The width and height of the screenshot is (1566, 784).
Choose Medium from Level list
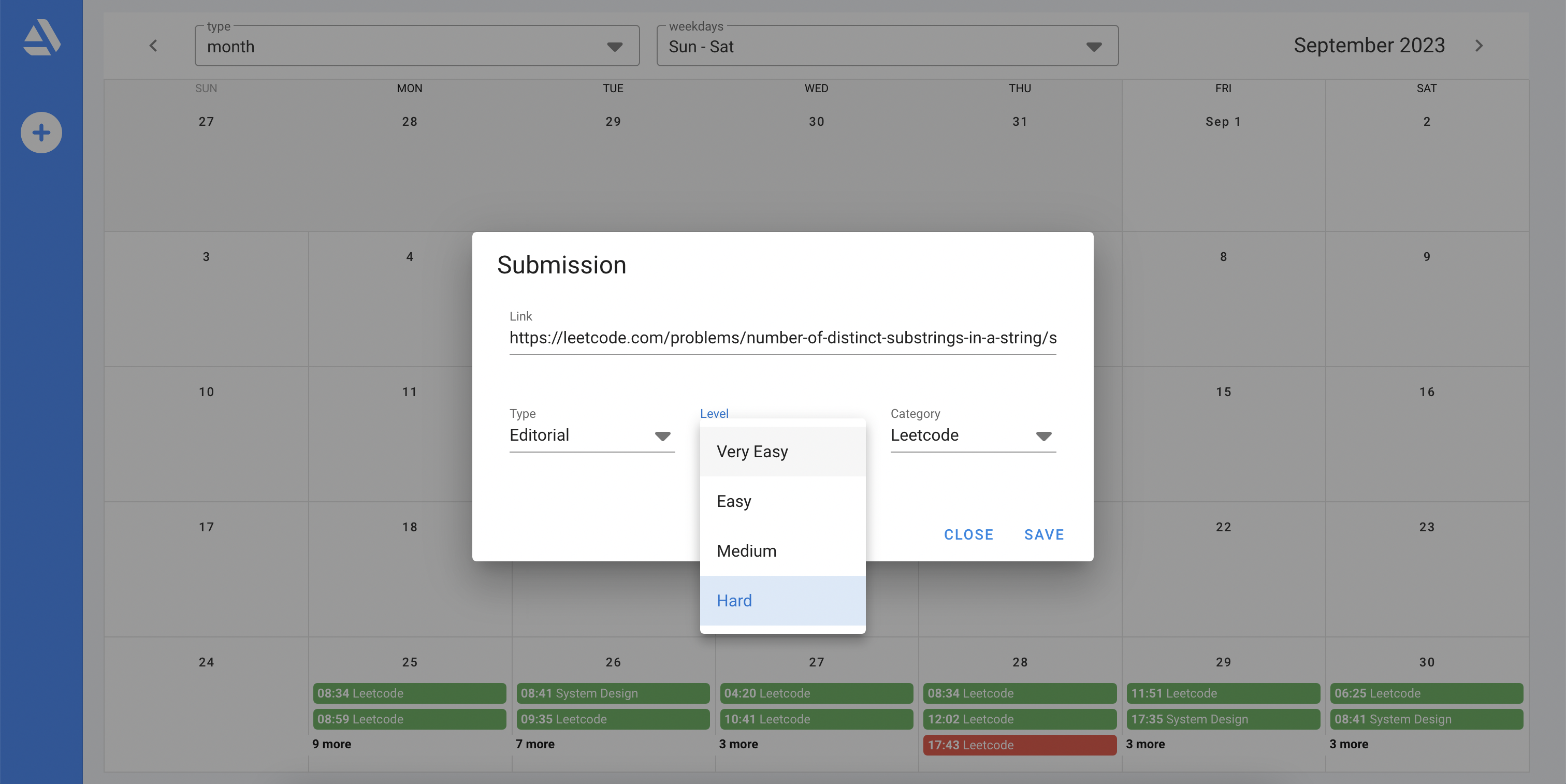point(782,550)
